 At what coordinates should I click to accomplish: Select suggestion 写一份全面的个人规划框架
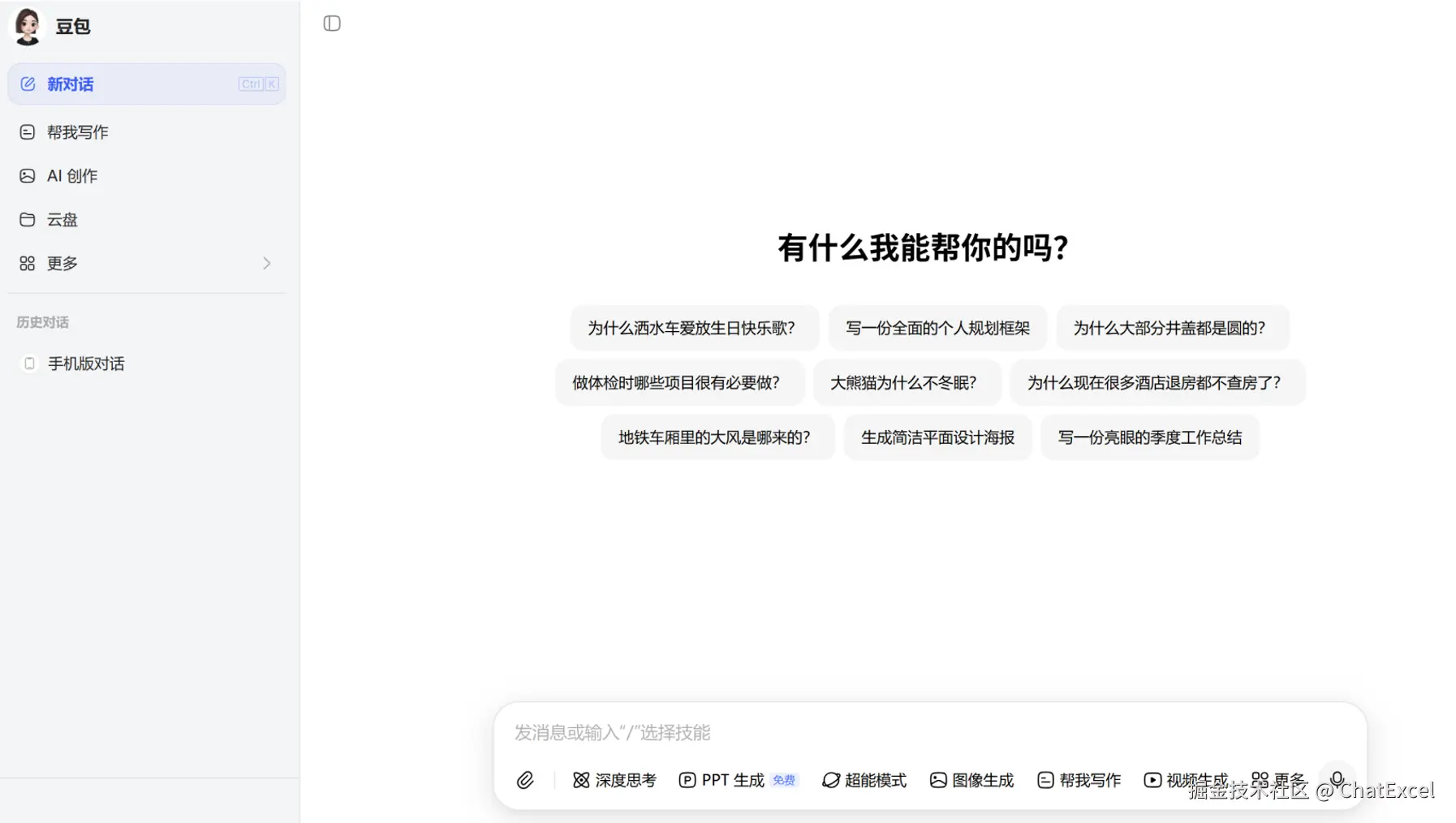[x=937, y=328]
